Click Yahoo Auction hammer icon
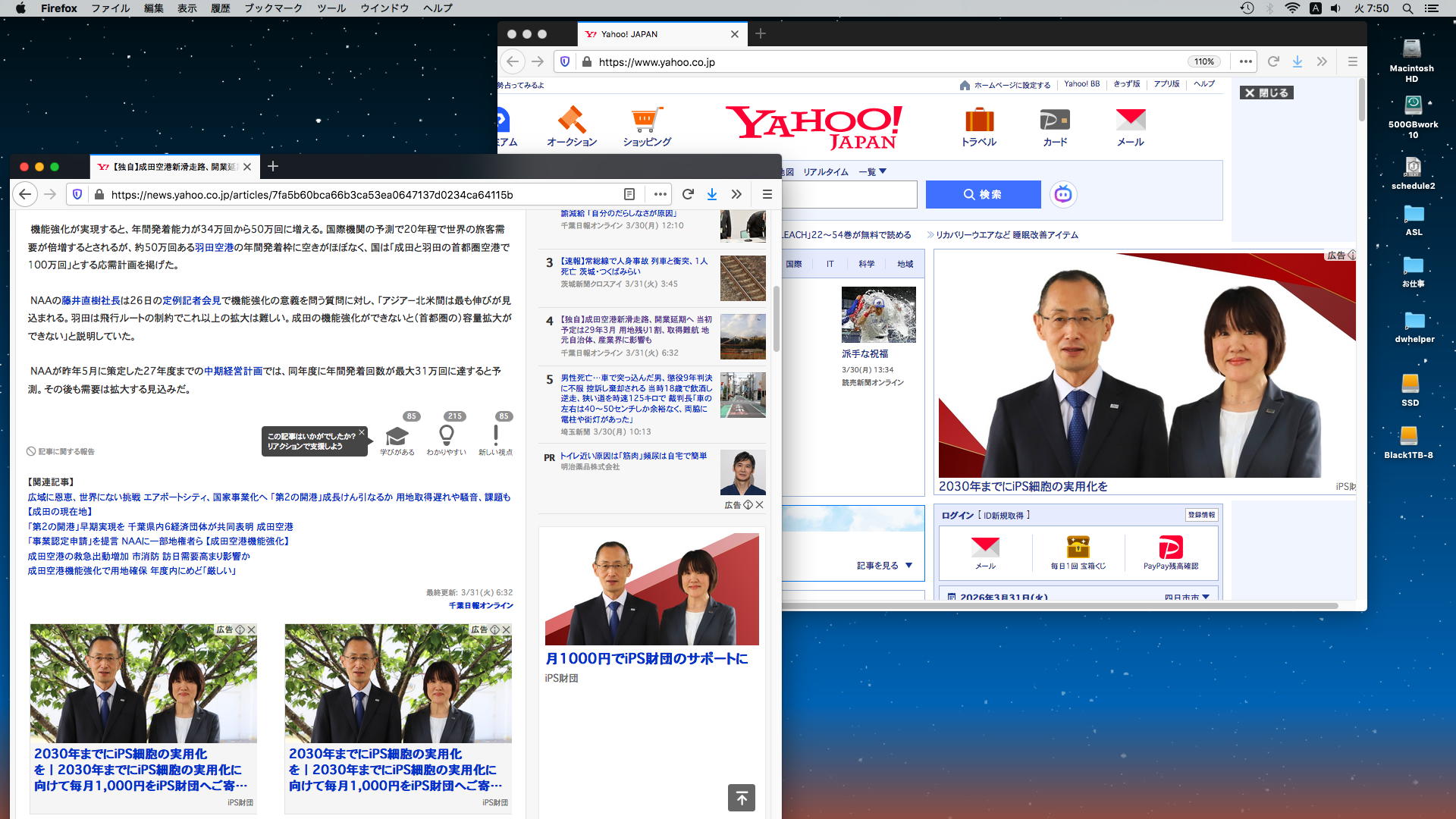The height and width of the screenshot is (819, 1456). [x=572, y=120]
